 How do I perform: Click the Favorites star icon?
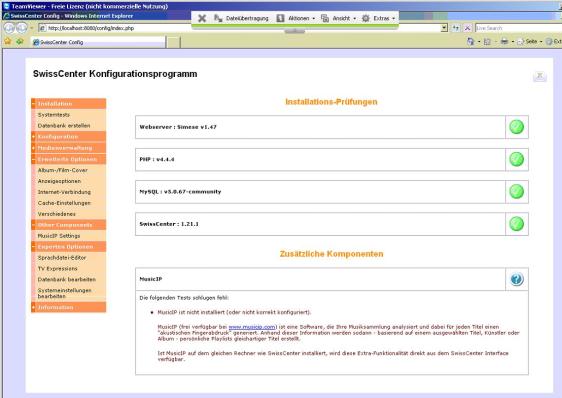[8, 42]
